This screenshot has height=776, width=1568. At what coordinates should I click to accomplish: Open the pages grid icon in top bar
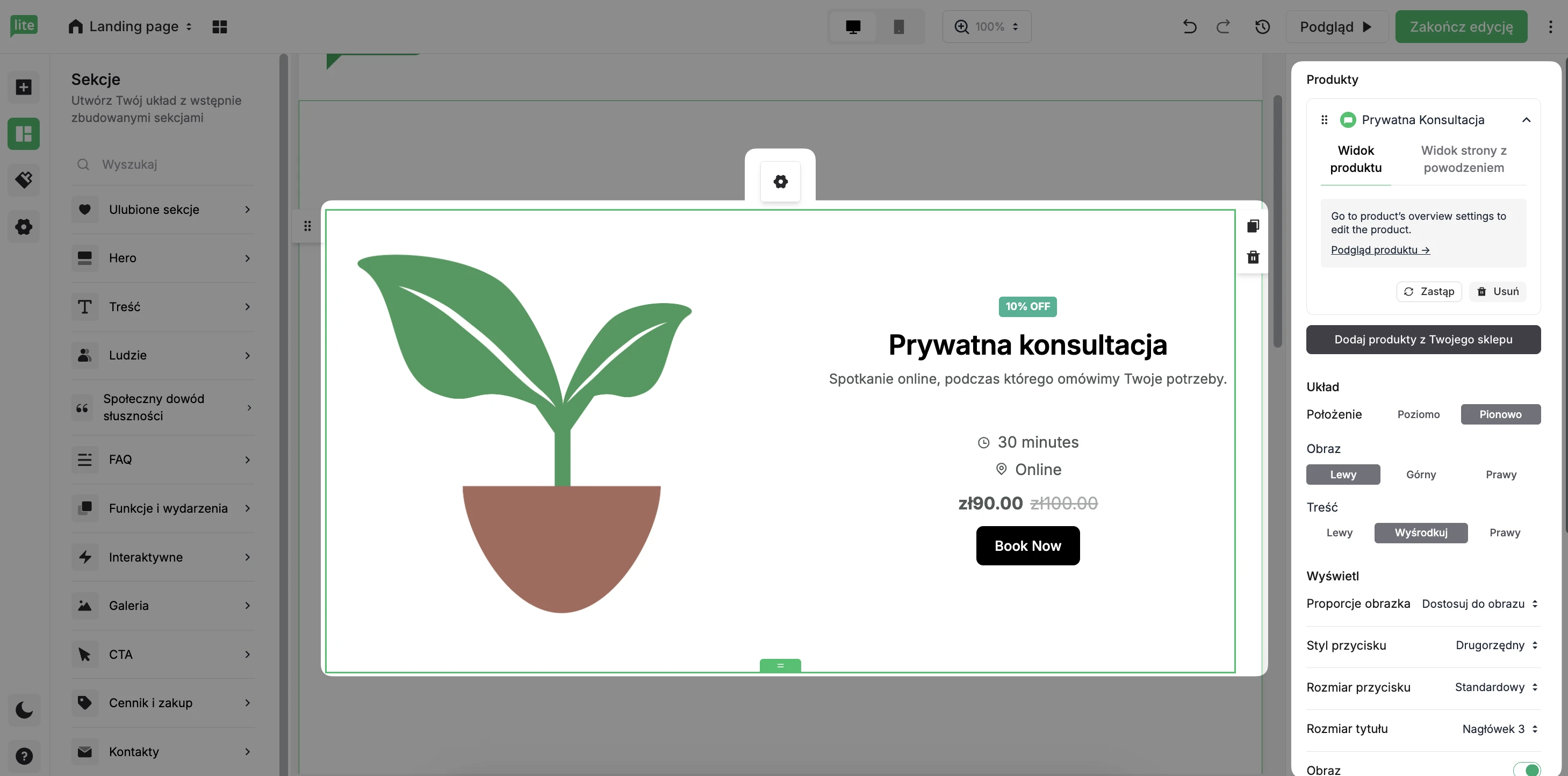pyautogui.click(x=219, y=27)
